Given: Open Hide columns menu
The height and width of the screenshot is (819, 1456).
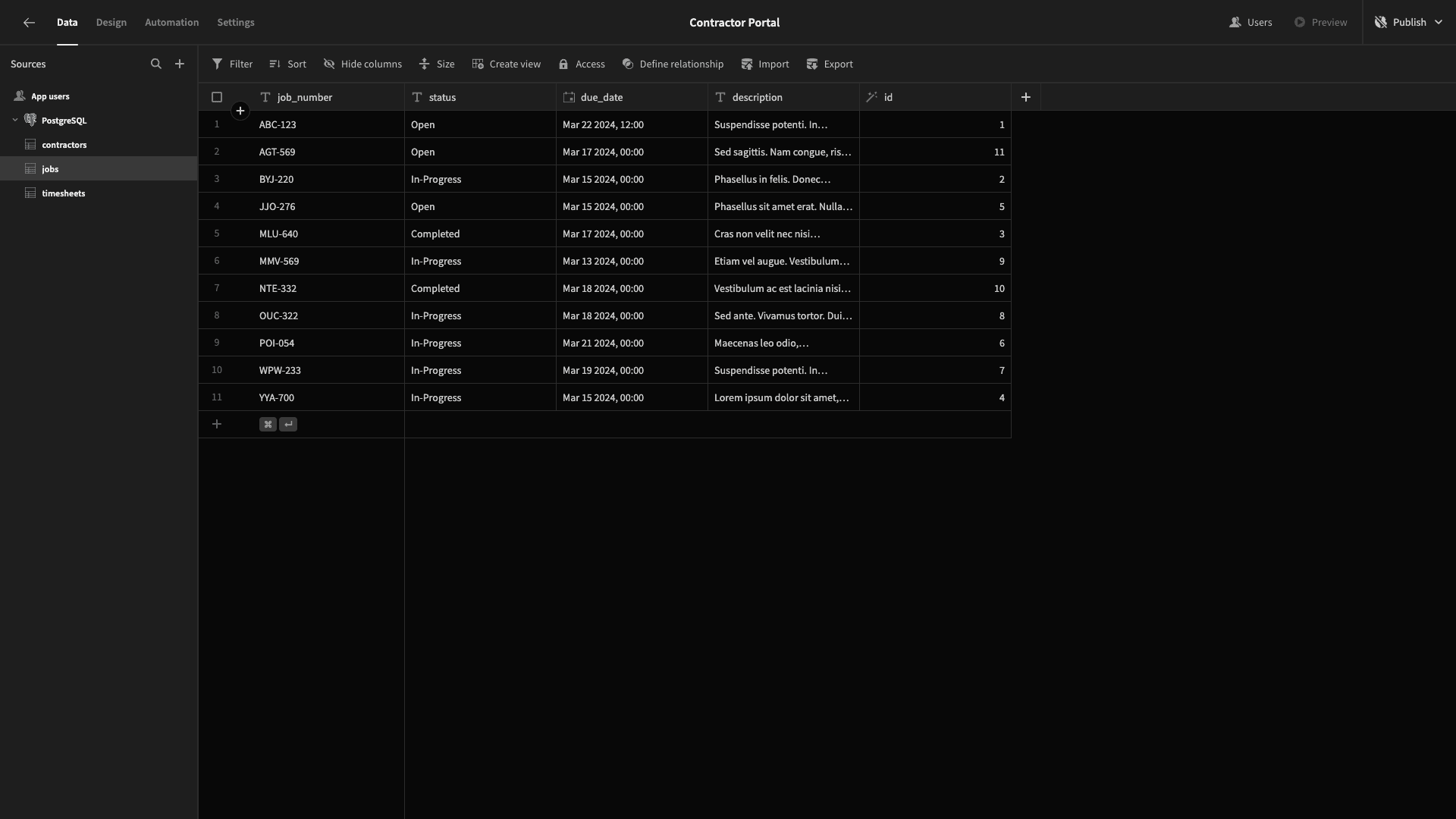Looking at the screenshot, I should point(362,64).
